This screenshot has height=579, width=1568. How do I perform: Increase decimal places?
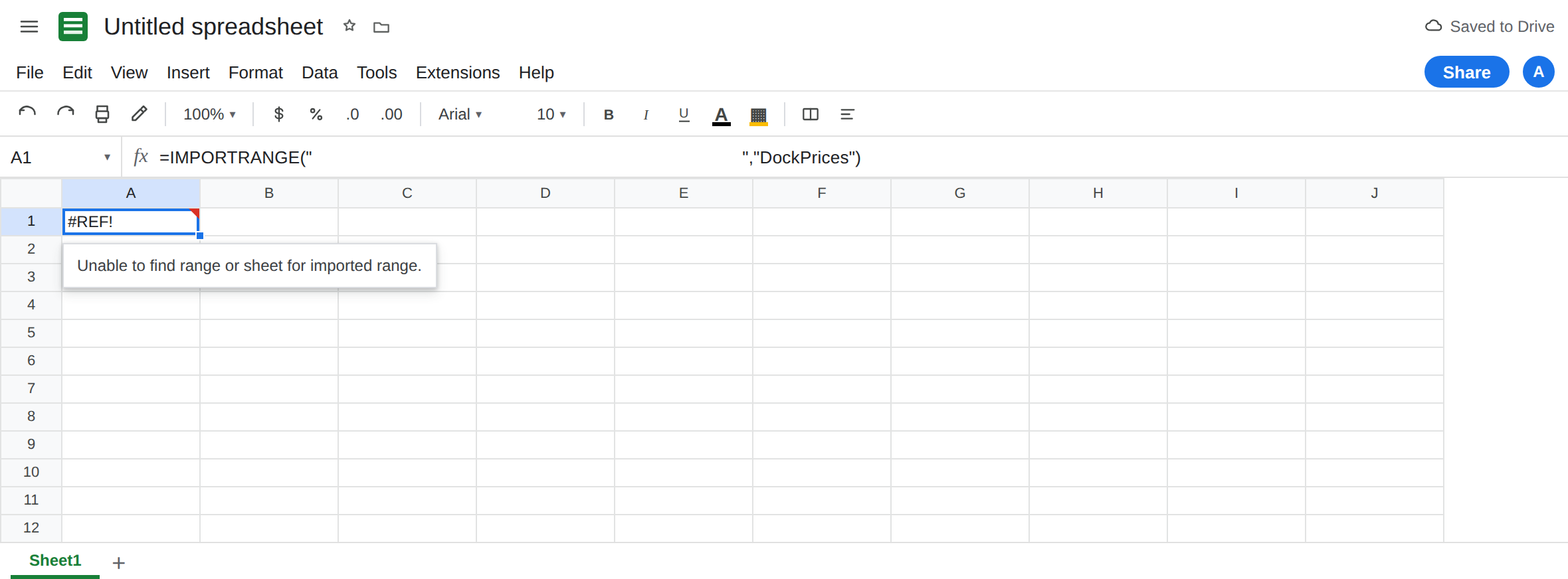391,114
